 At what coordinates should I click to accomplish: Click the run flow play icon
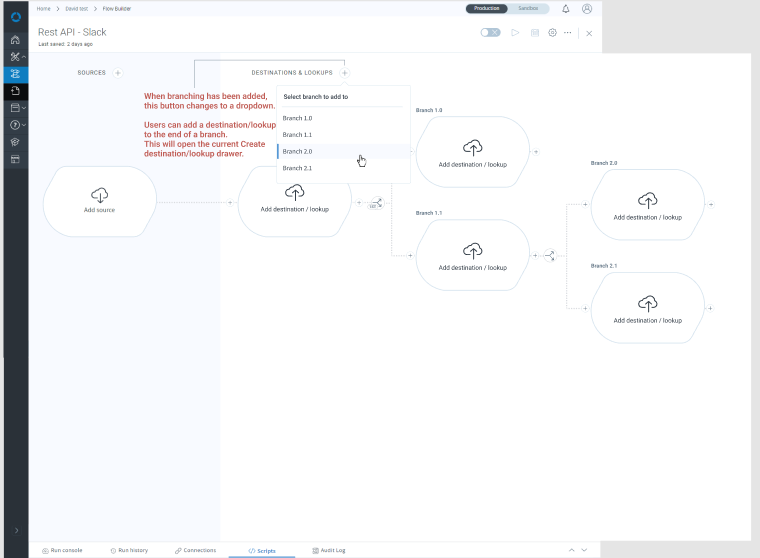pos(515,33)
